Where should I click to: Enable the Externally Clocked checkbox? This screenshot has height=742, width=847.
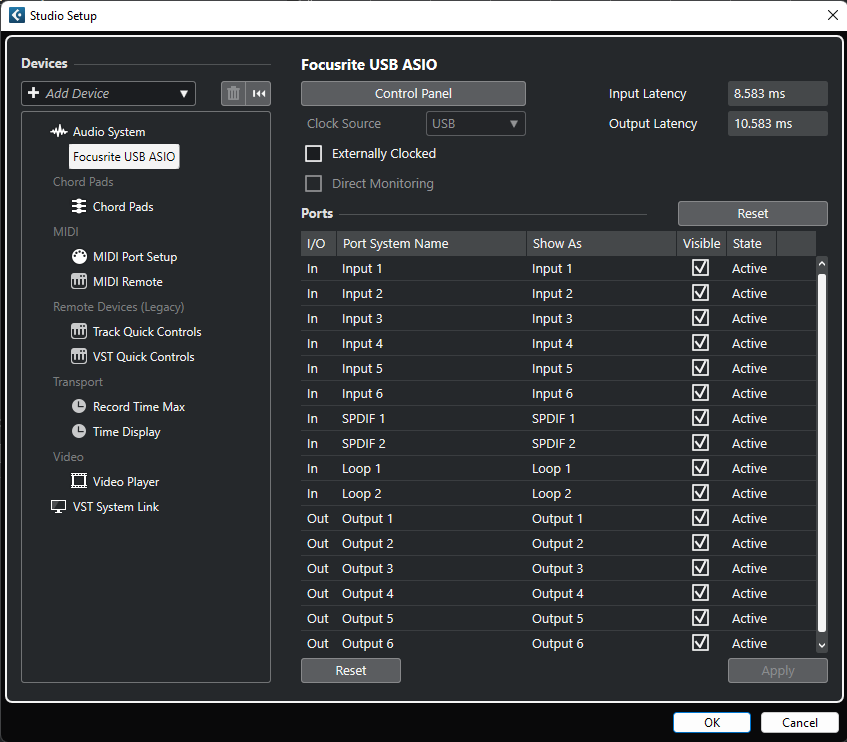coord(313,153)
